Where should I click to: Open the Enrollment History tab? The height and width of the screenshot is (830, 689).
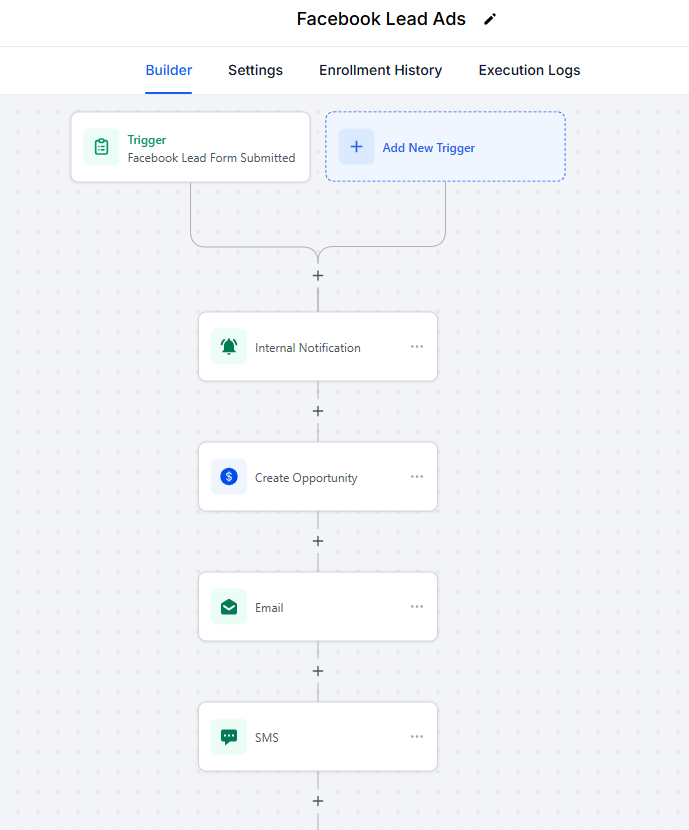pyautogui.click(x=380, y=71)
